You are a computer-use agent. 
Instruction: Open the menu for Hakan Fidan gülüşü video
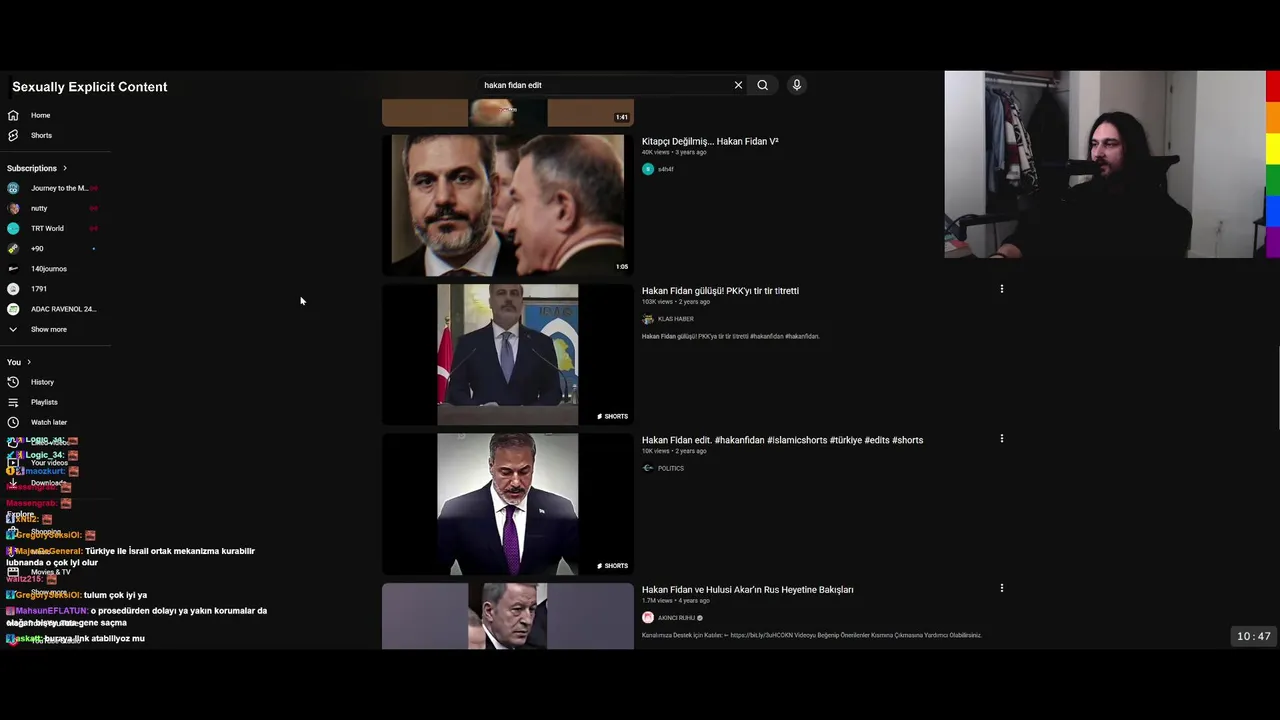coord(1001,289)
